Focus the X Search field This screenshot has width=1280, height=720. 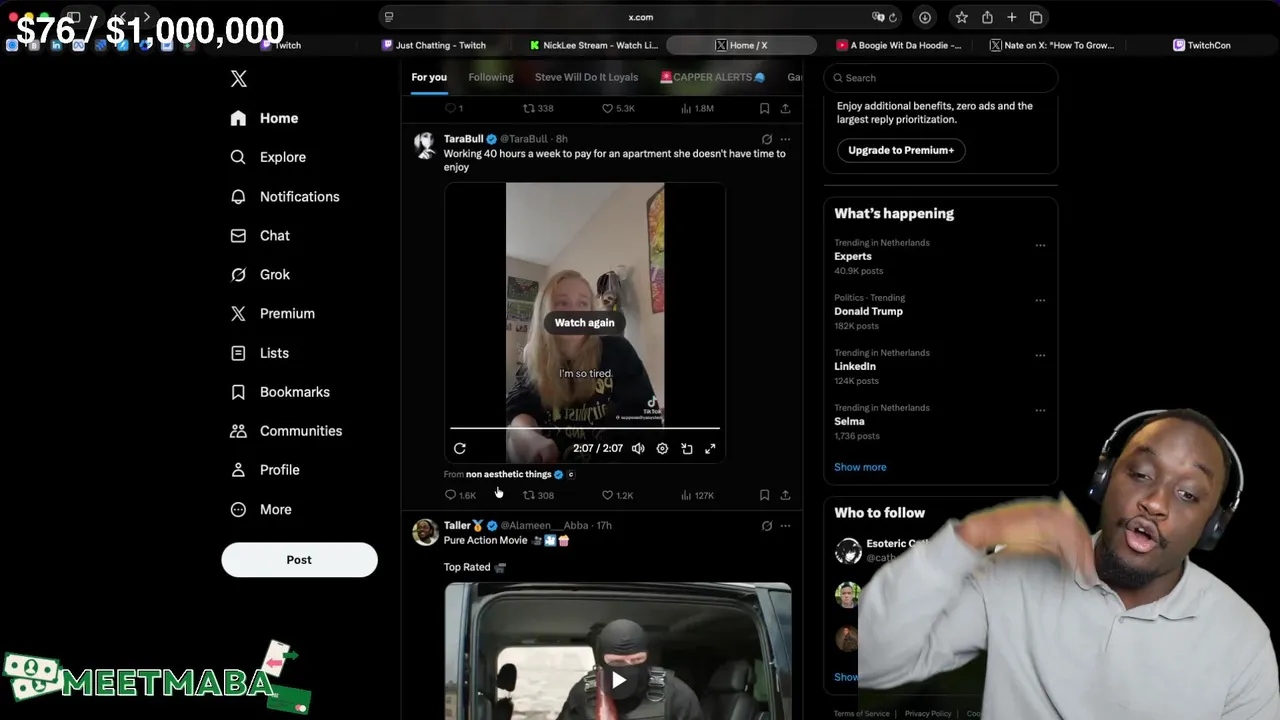point(940,78)
